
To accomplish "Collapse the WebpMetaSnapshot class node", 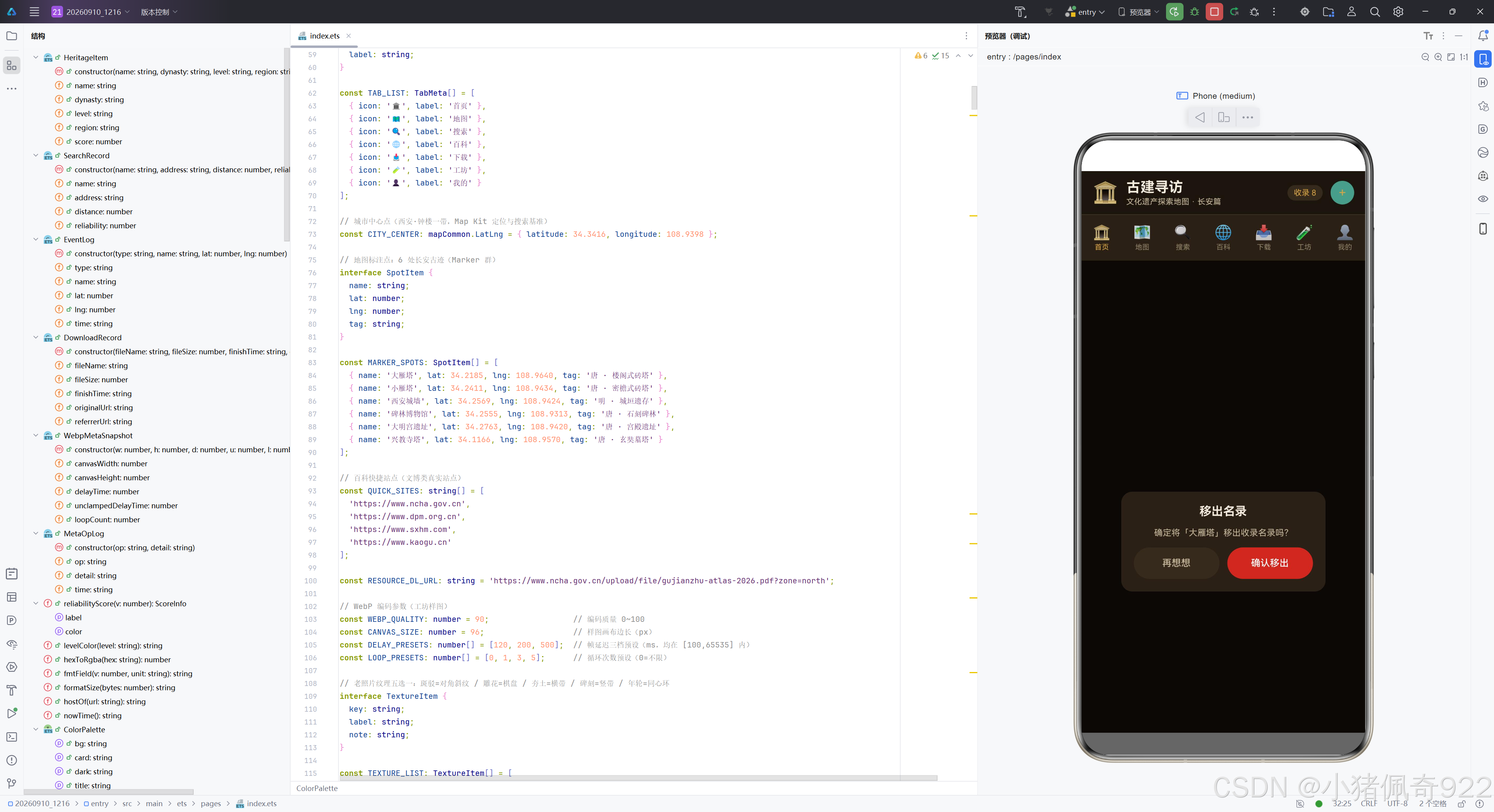I will [x=36, y=435].
